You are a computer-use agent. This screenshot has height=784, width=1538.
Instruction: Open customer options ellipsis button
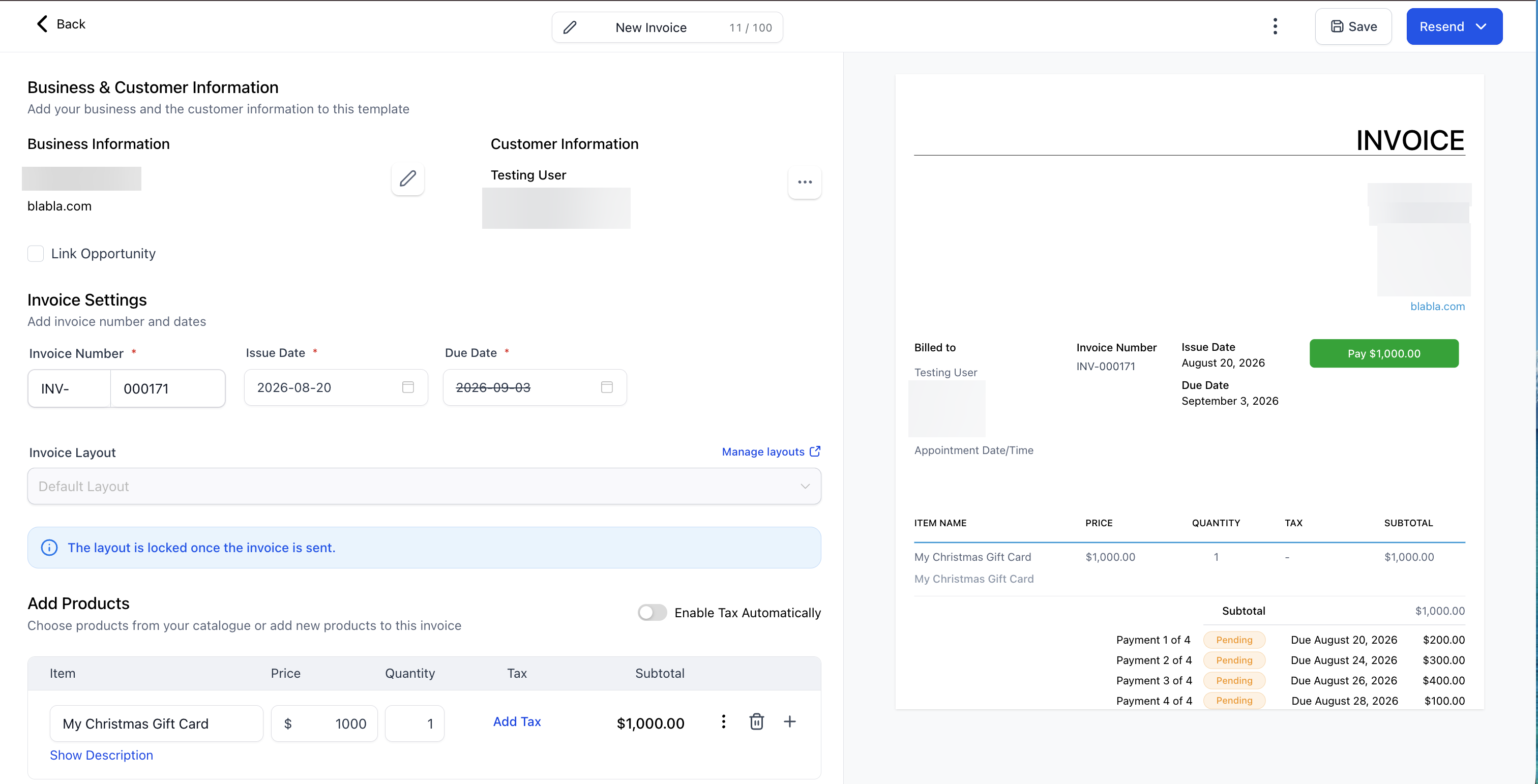point(805,182)
